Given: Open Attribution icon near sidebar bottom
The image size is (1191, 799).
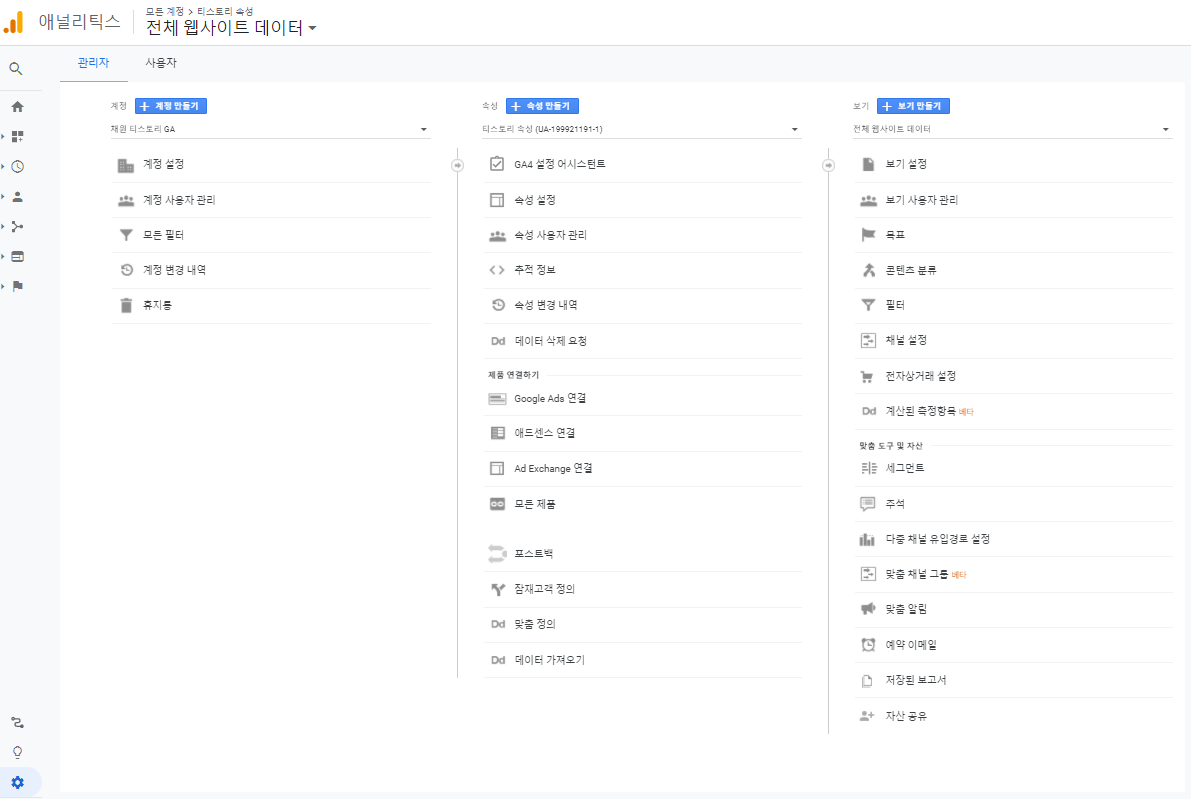Looking at the screenshot, I should click(17, 722).
